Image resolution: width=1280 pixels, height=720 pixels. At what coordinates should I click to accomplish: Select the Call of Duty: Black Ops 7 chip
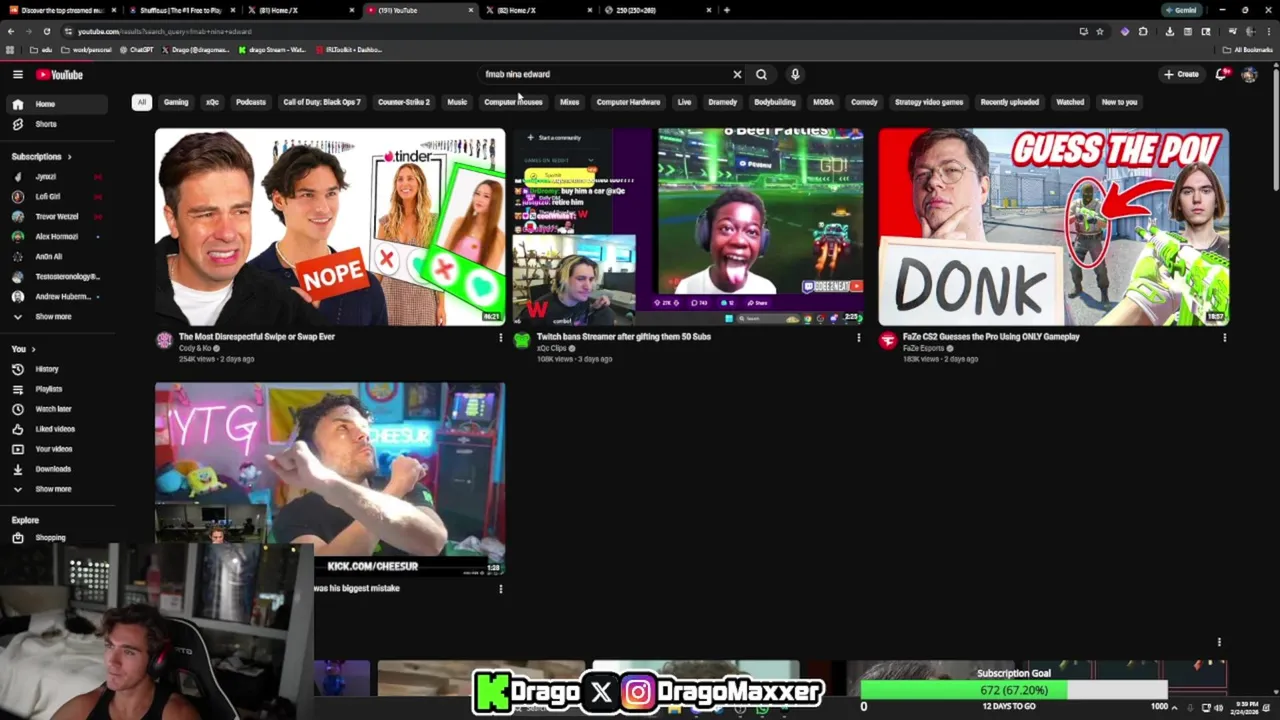tap(322, 102)
